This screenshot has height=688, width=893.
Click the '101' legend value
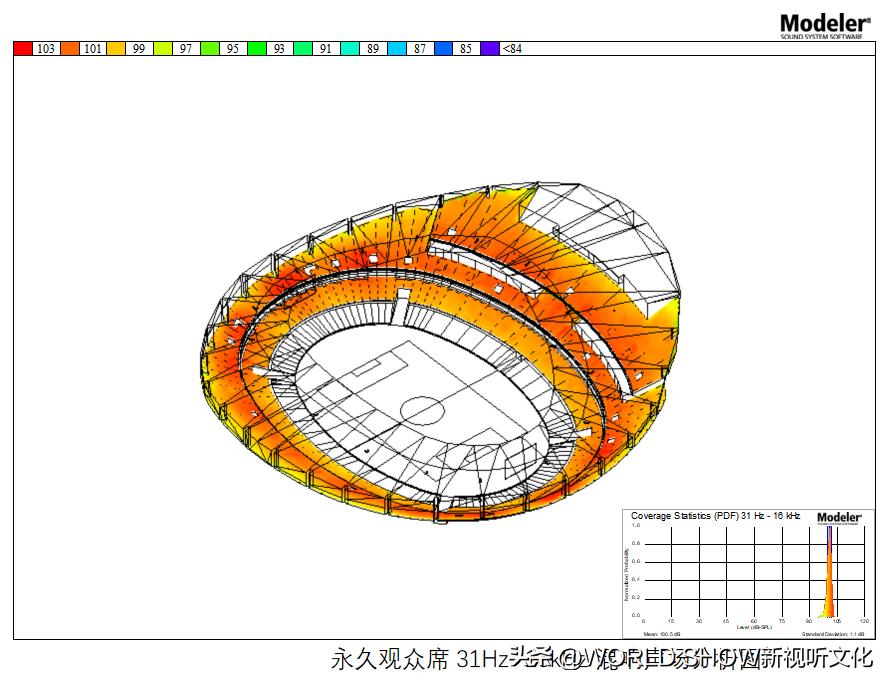[x=93, y=49]
